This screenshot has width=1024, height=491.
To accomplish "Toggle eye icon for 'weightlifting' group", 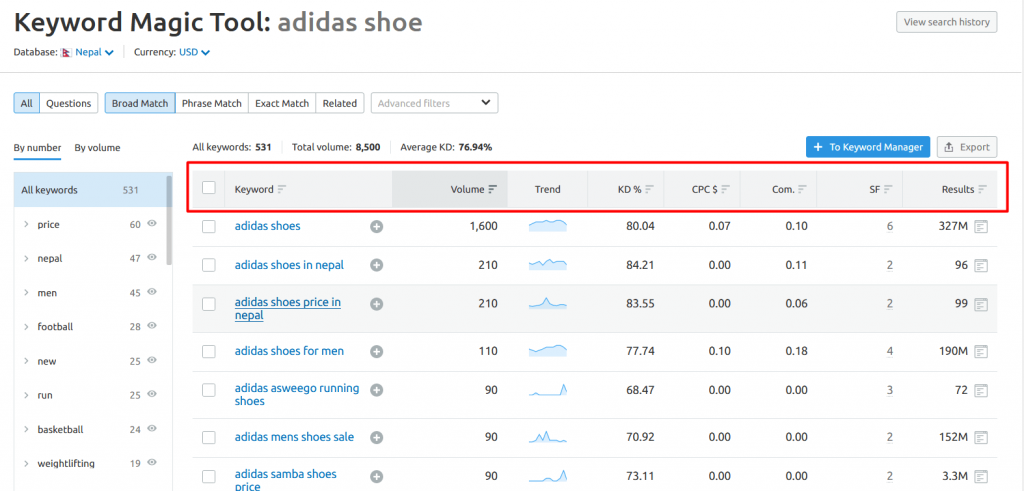I will tap(152, 462).
